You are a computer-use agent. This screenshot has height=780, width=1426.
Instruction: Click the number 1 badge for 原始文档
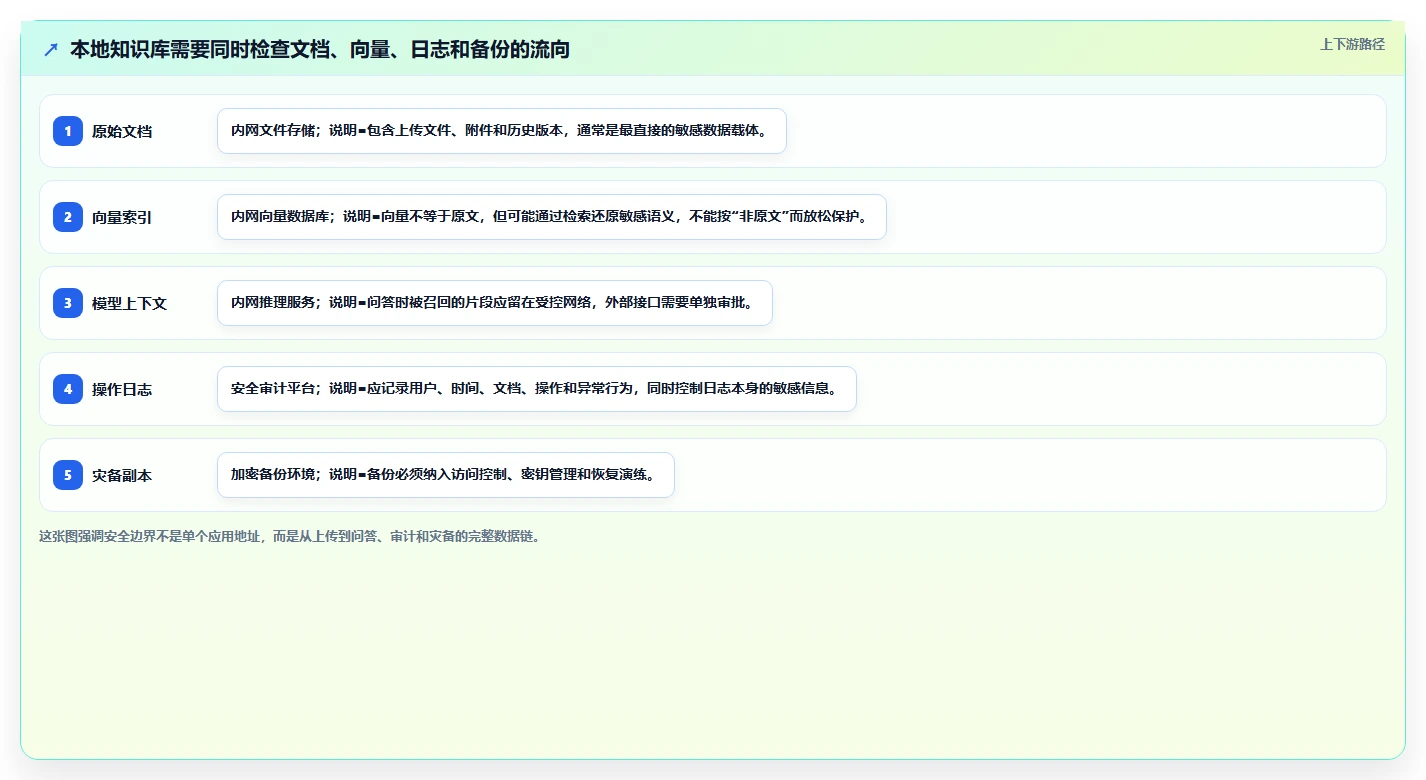pyautogui.click(x=68, y=131)
